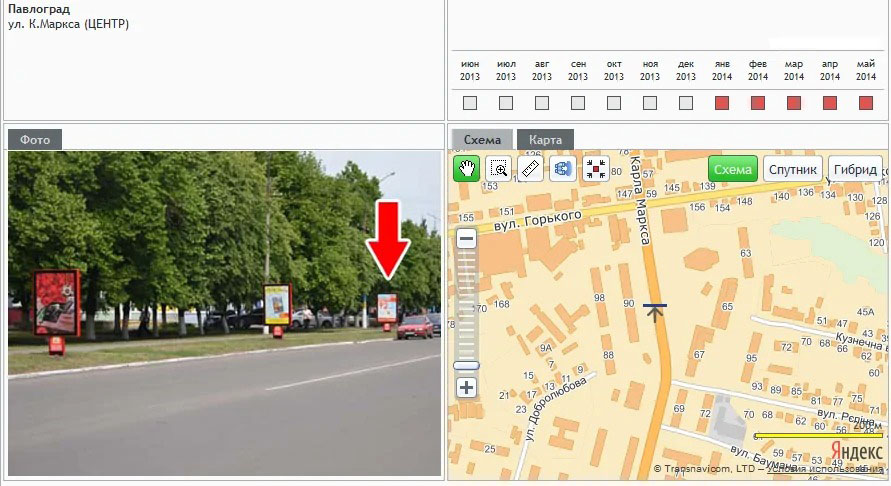The width and height of the screenshot is (891, 486).
Task: Select the hand pan tool on map
Action: (x=467, y=169)
